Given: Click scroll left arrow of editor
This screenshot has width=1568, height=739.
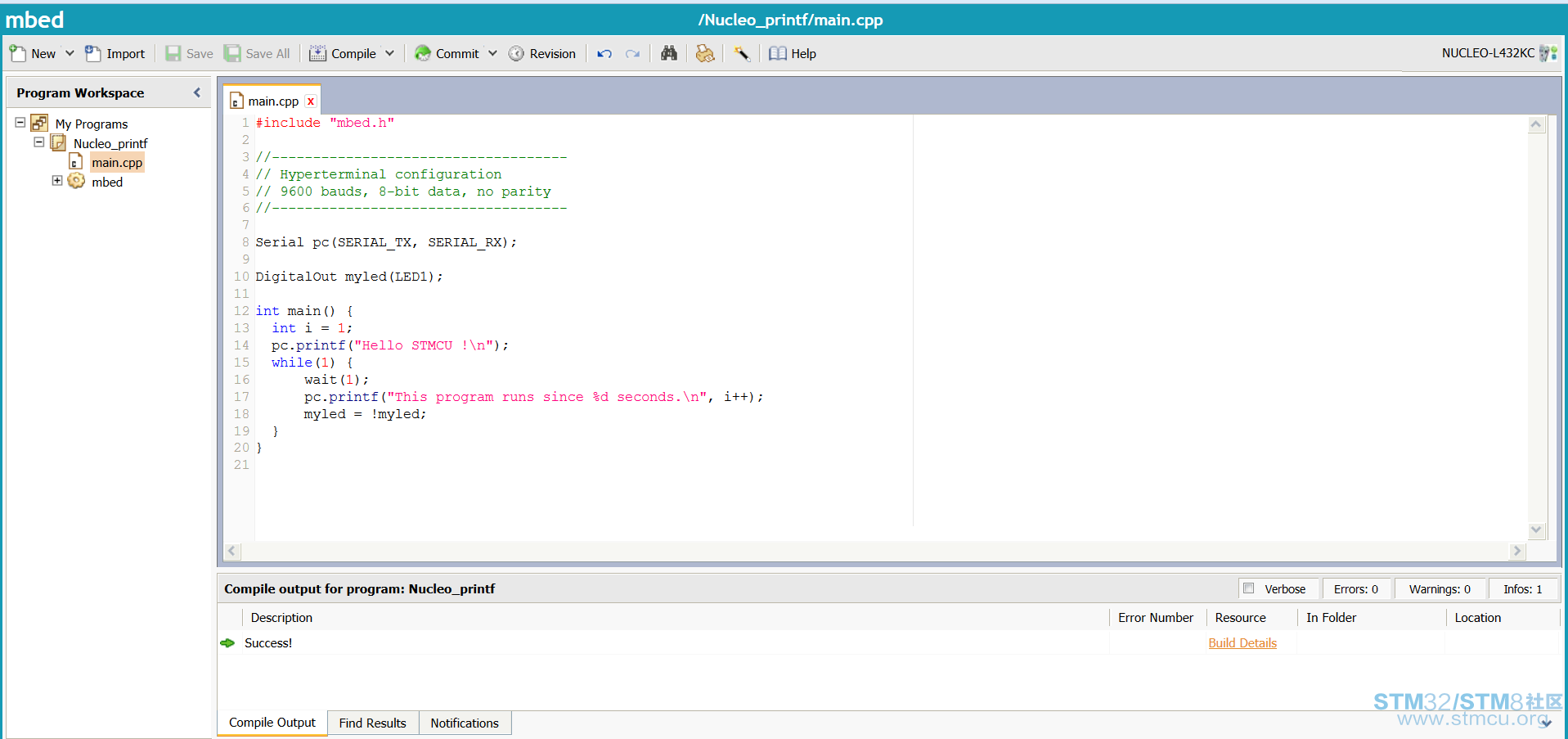Looking at the screenshot, I should (x=232, y=551).
